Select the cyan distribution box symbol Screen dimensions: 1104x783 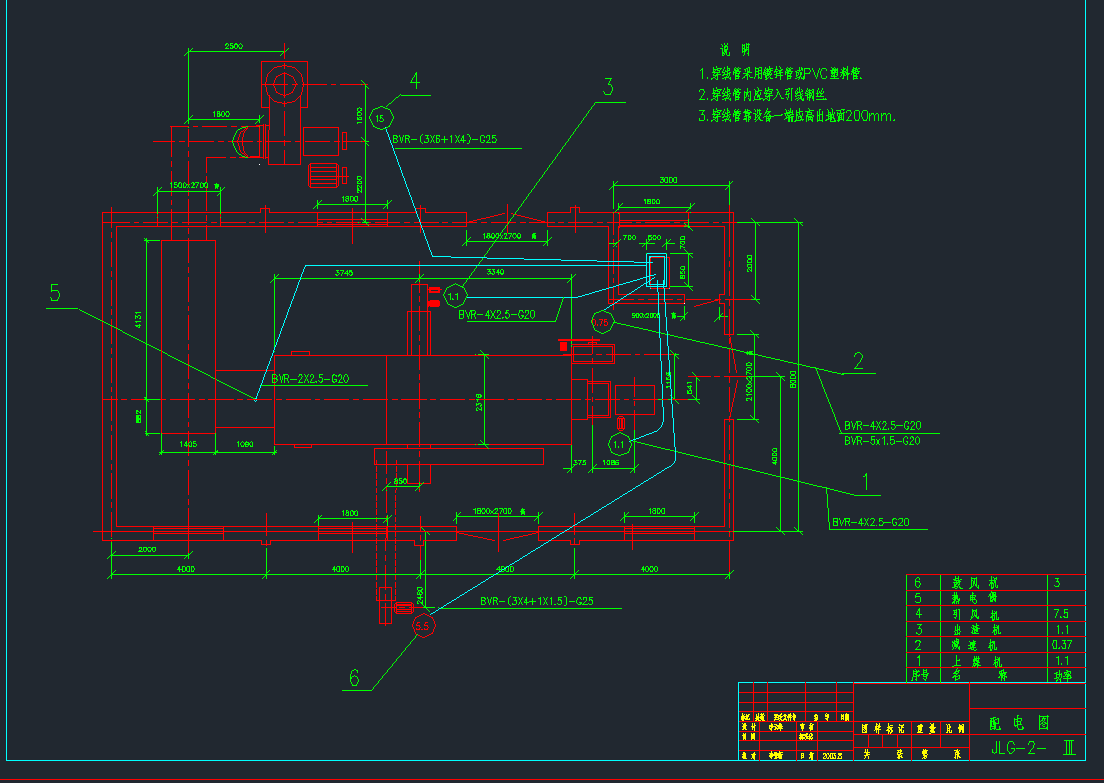point(658,270)
